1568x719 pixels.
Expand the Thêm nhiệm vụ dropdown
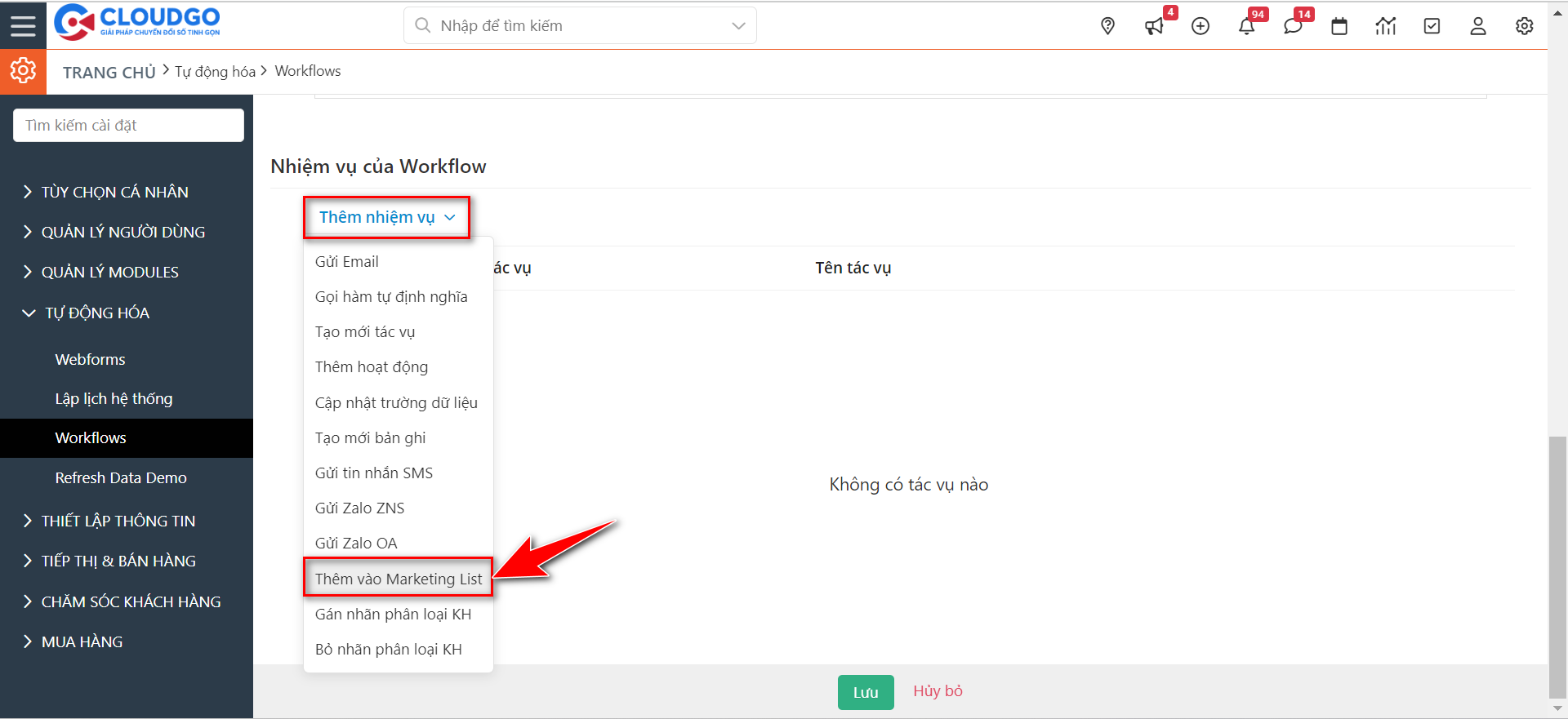pyautogui.click(x=386, y=217)
